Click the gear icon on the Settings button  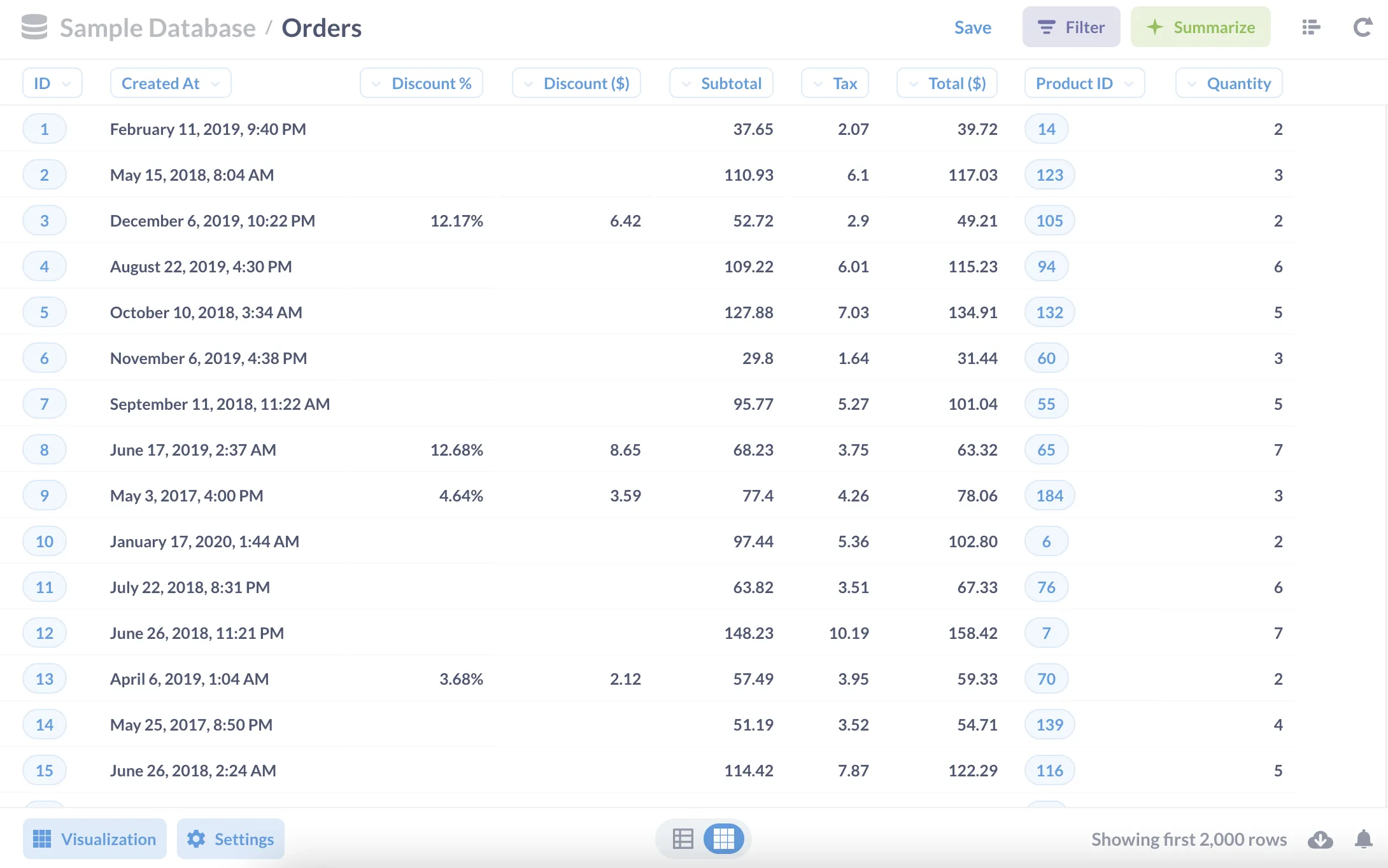(x=197, y=839)
